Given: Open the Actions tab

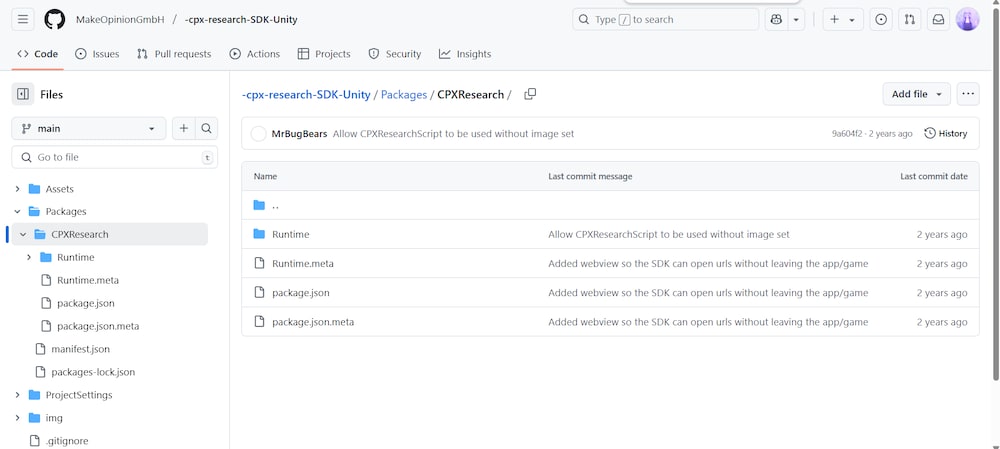Looking at the screenshot, I should click(254, 54).
